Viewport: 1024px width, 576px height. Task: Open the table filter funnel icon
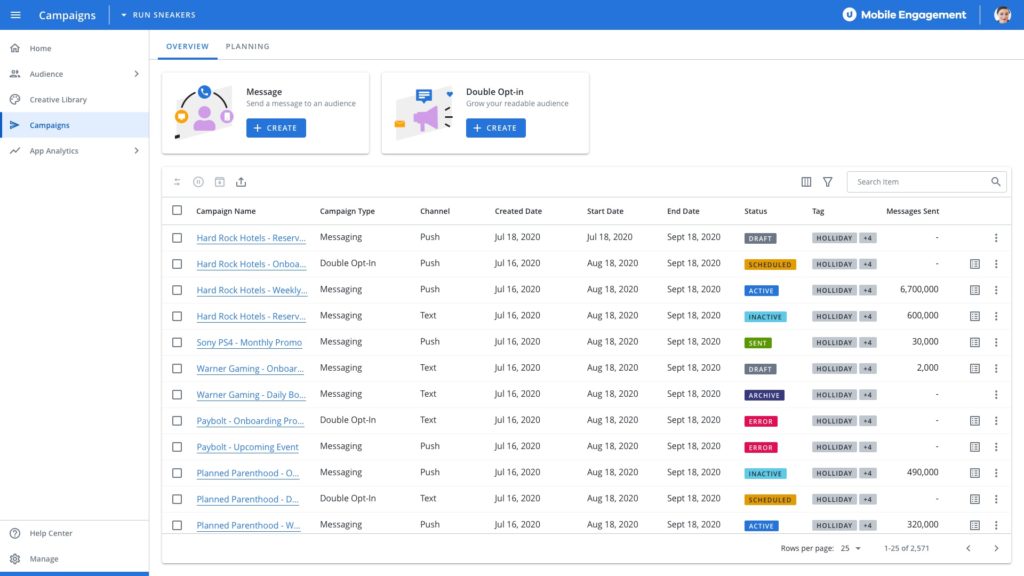coord(827,182)
